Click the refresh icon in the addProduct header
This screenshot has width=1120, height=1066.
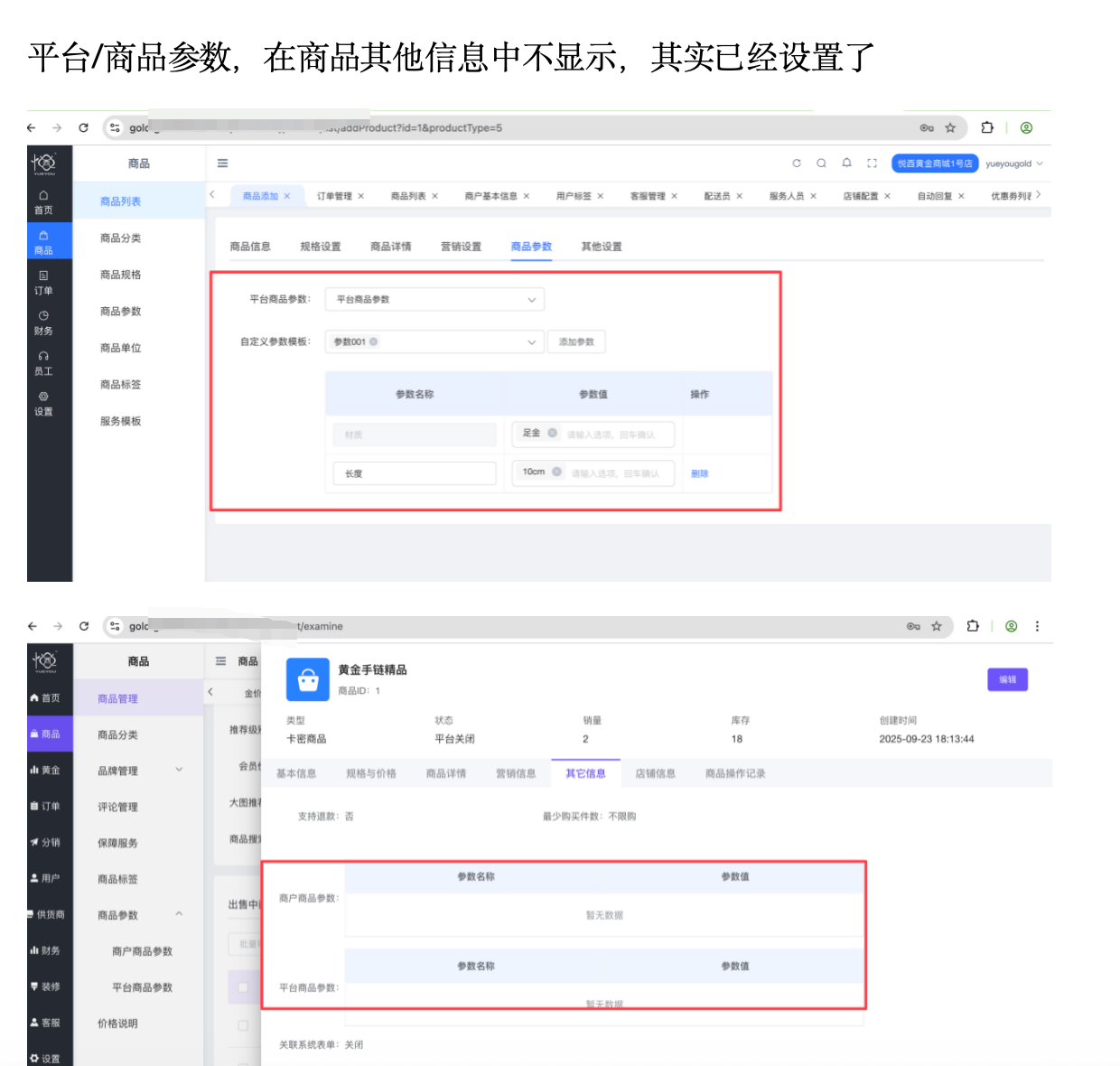coord(797,164)
